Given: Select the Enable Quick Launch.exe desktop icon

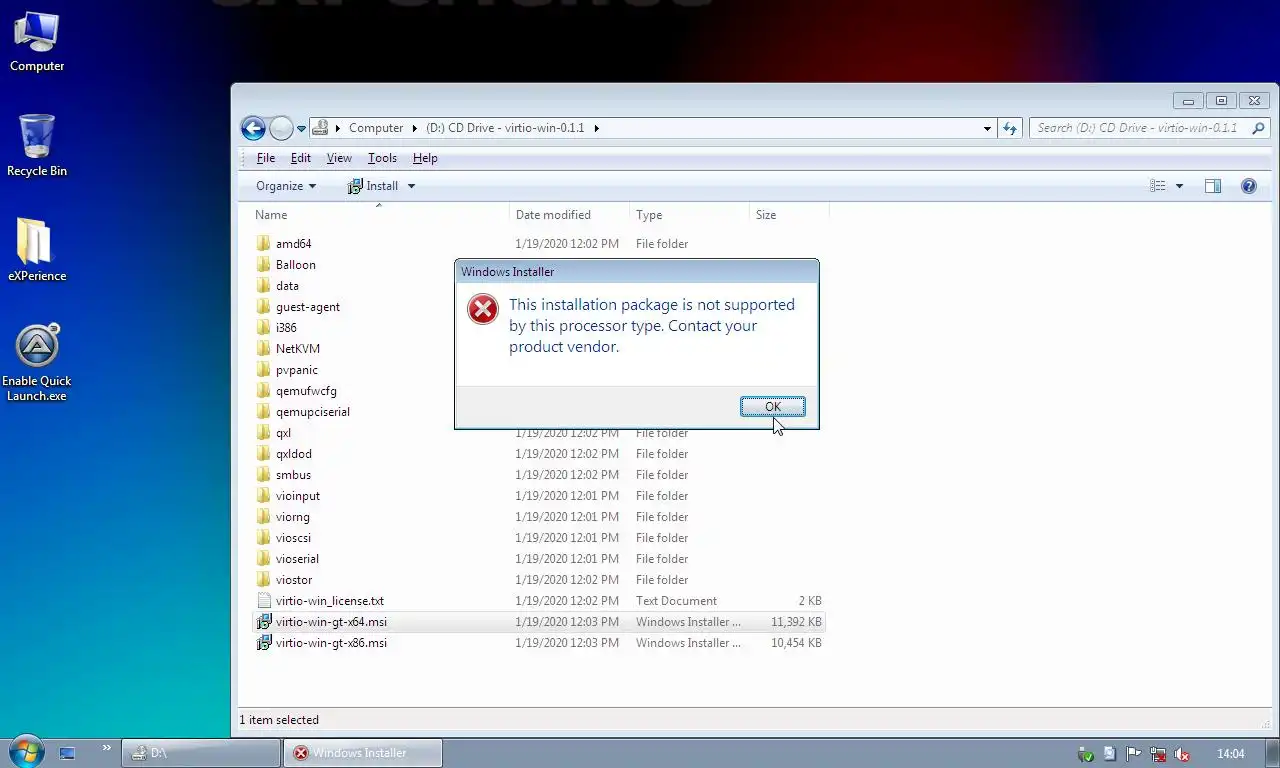Looking at the screenshot, I should pos(37,362).
